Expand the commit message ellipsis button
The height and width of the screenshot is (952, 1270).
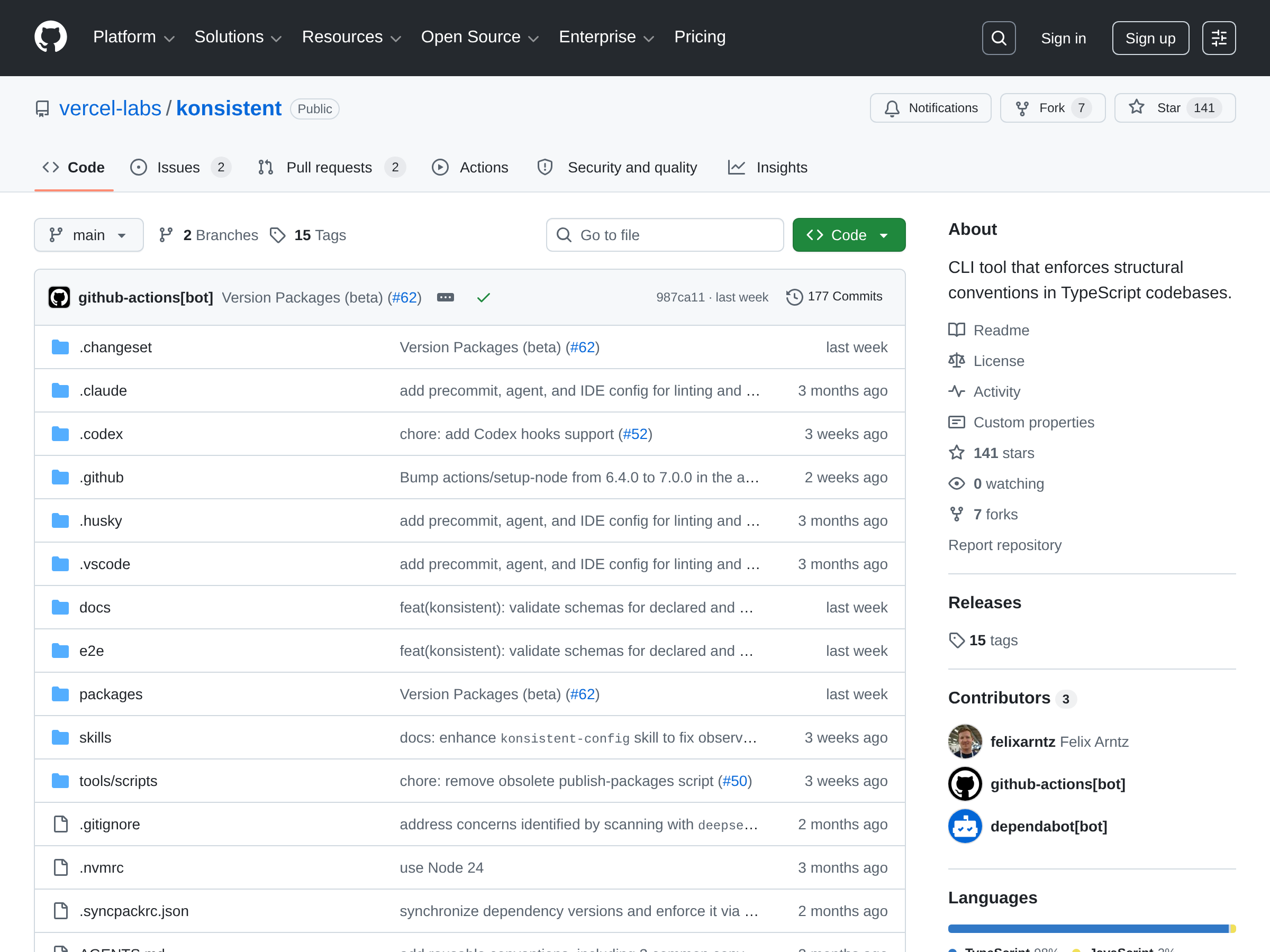pos(446,297)
